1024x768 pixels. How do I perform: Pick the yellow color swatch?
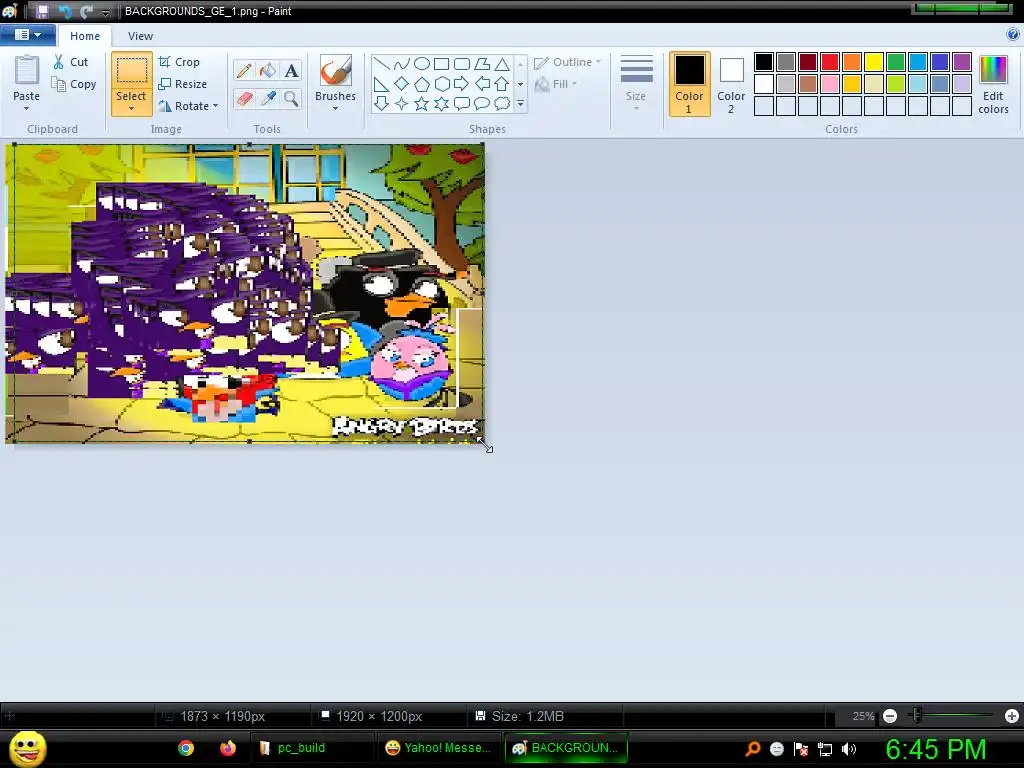pos(874,62)
